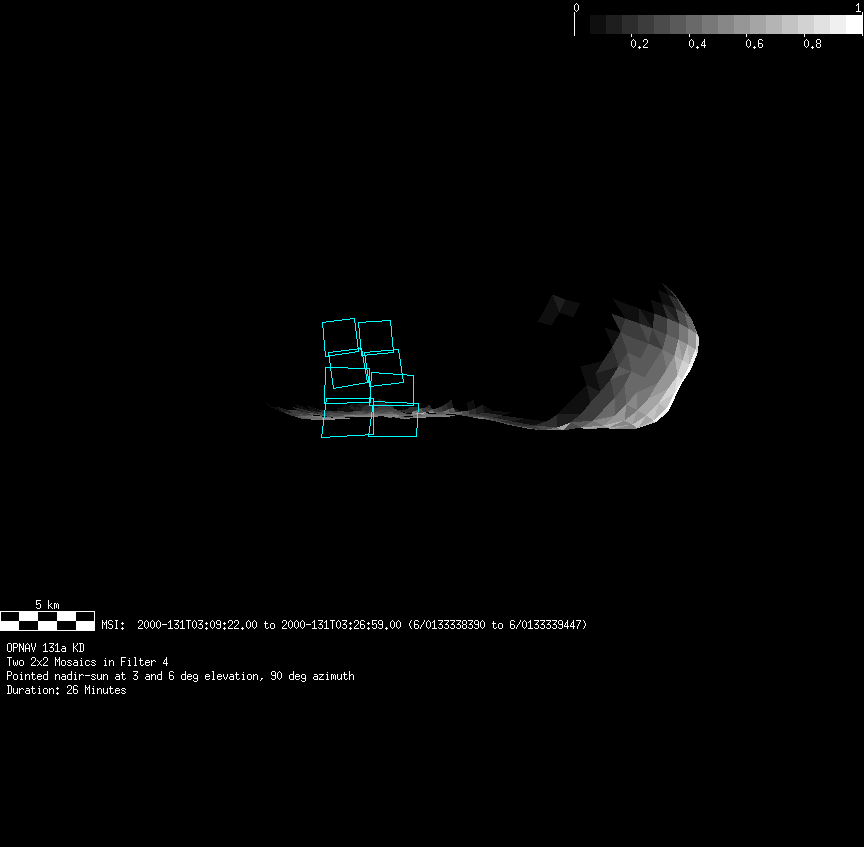The height and width of the screenshot is (847, 864).
Task: Click the MSI start time 2000-131T03:09:22.00
Action: click(197, 625)
